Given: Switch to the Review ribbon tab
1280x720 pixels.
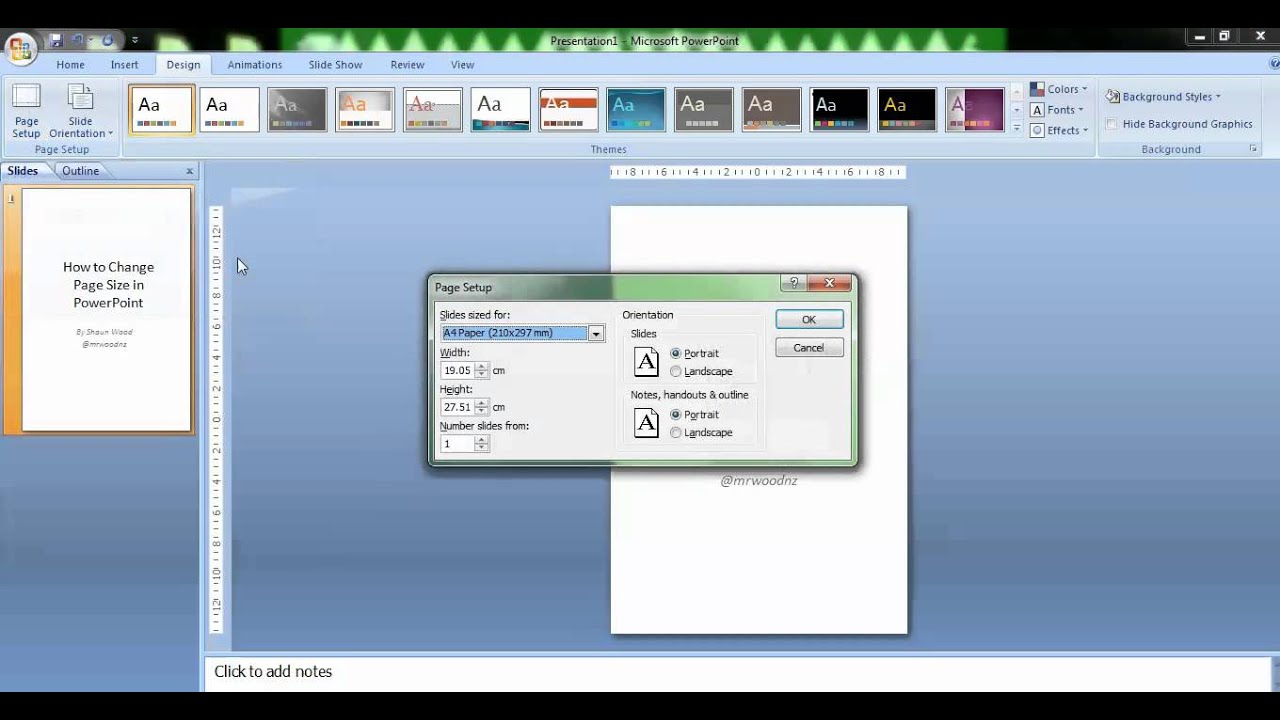Looking at the screenshot, I should (x=407, y=64).
